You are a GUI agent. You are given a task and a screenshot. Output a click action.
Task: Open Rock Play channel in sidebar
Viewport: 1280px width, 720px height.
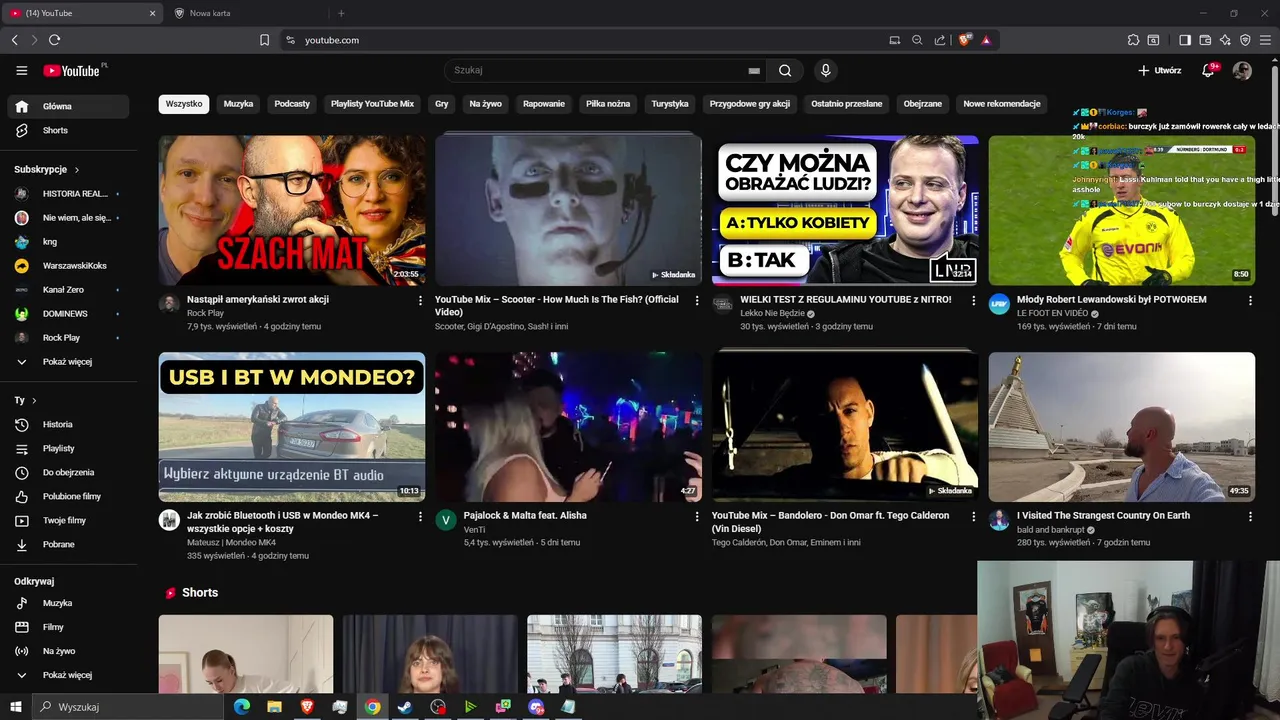[x=68, y=338]
